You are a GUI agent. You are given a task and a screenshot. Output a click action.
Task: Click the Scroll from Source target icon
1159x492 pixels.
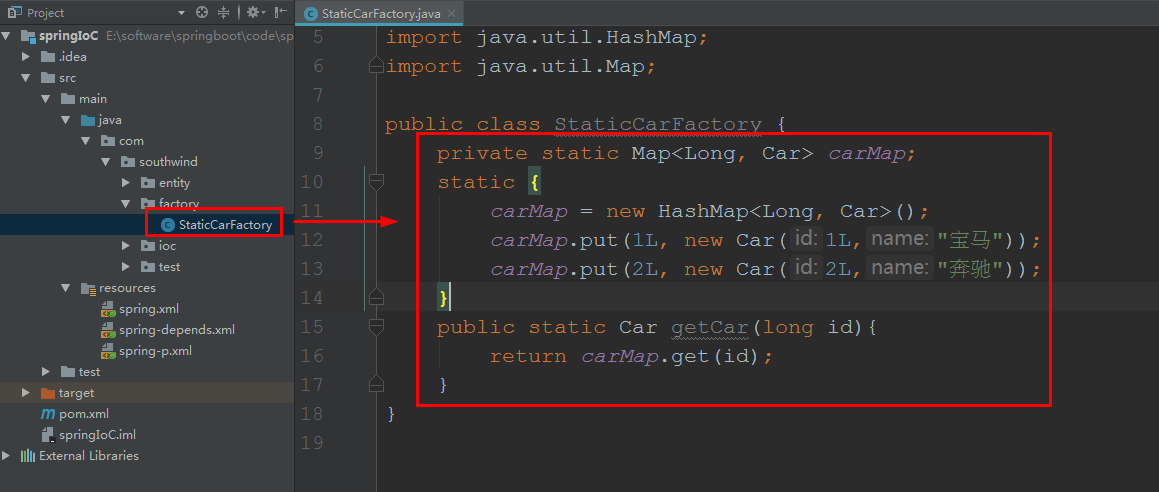tap(202, 13)
